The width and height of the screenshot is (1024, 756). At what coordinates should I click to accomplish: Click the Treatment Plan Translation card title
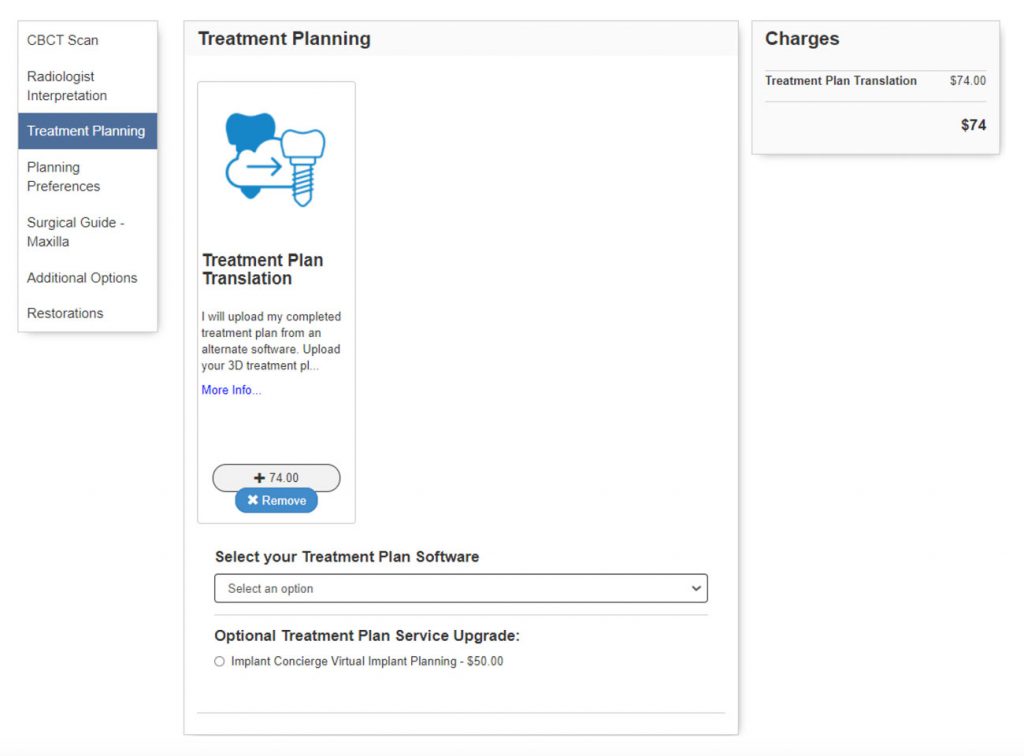(263, 269)
